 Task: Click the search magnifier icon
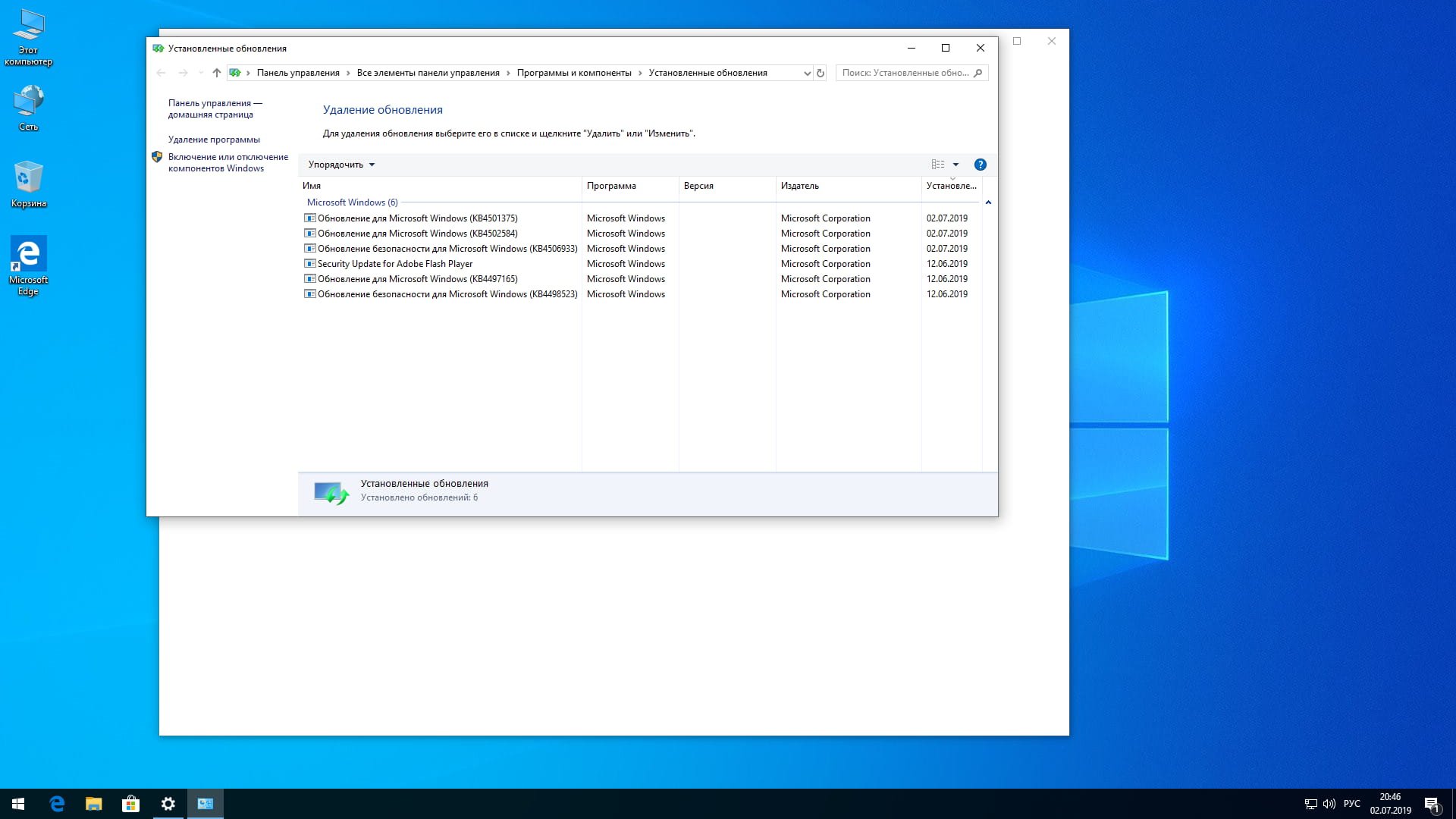tap(978, 73)
